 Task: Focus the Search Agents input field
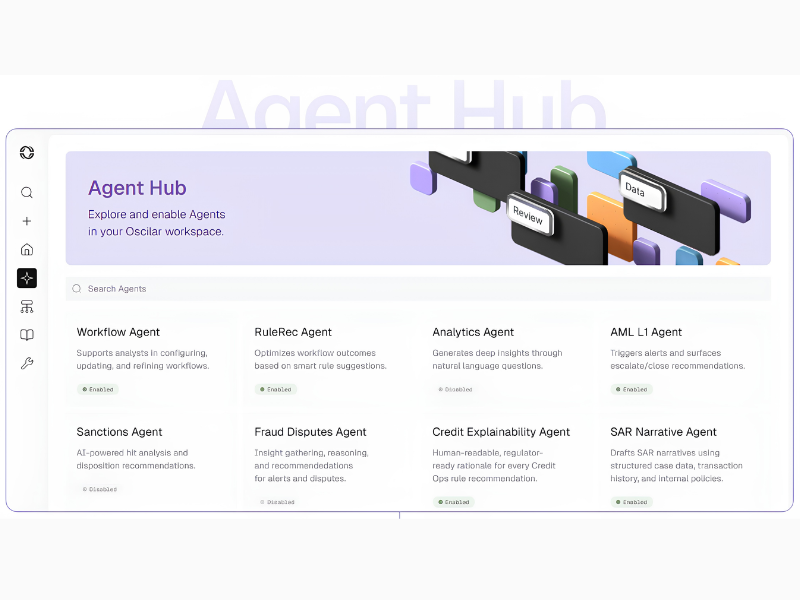pyautogui.click(x=418, y=289)
